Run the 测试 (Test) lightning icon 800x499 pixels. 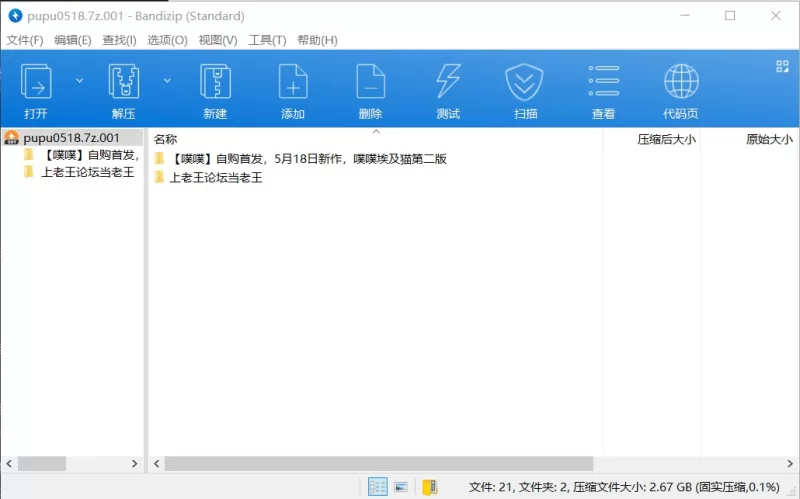(448, 82)
